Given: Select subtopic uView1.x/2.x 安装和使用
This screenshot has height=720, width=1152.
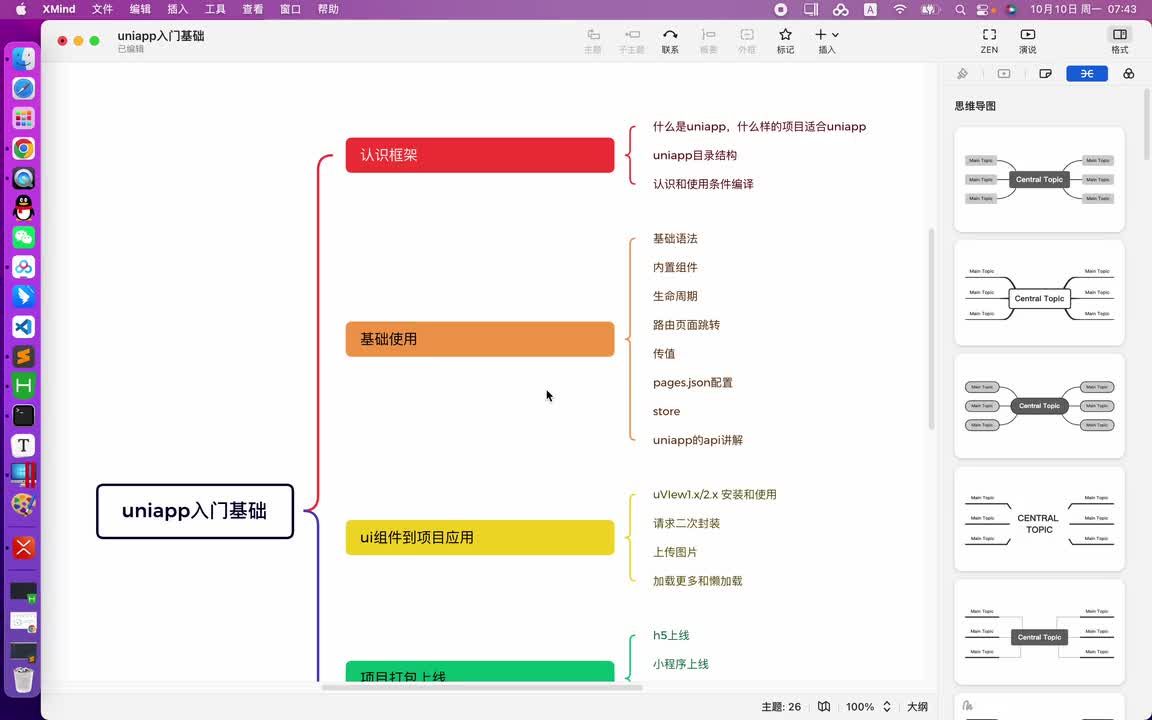Looking at the screenshot, I should (714, 494).
